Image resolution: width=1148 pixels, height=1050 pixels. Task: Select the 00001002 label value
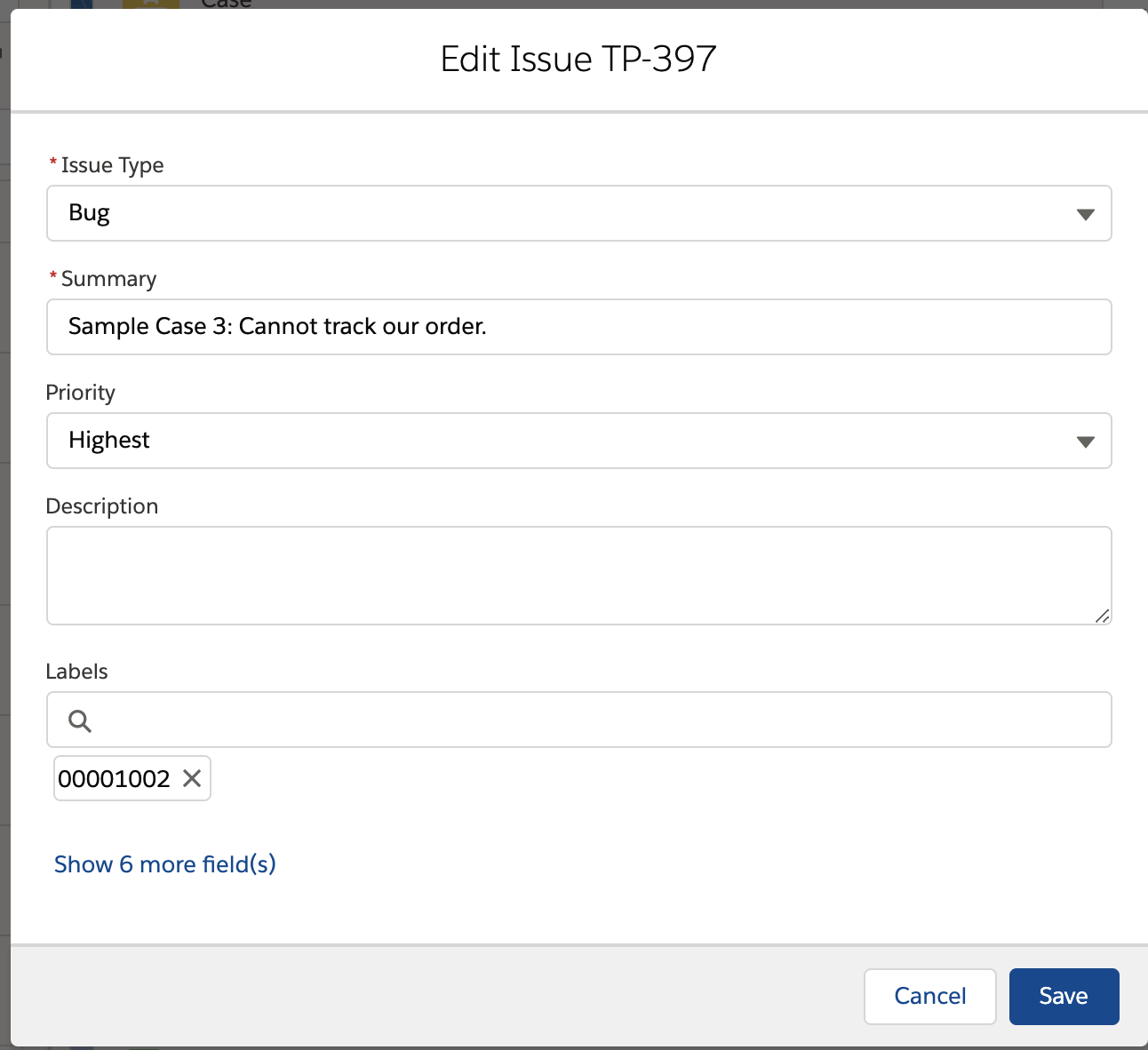tap(114, 778)
